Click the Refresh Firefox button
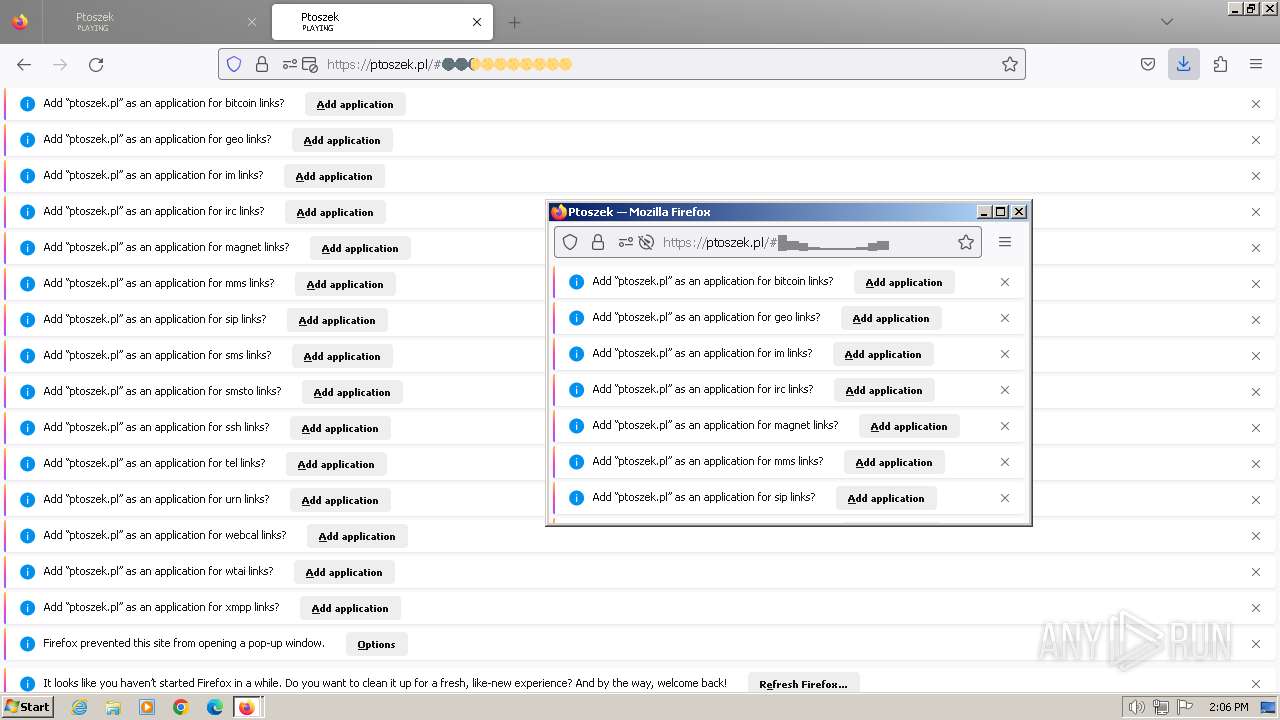This screenshot has height=720, width=1280. tap(803, 684)
